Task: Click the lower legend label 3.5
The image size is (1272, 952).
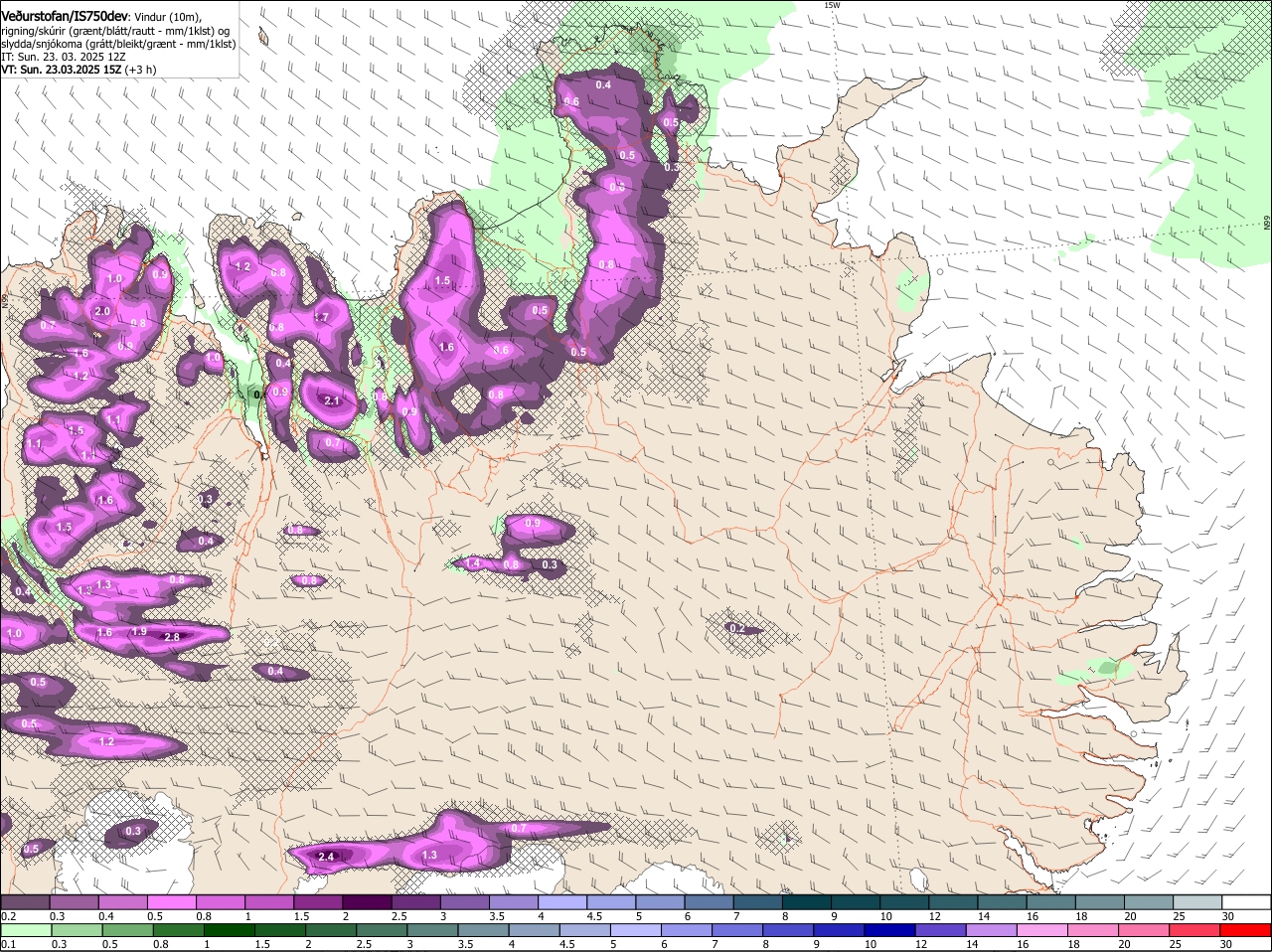Action: point(465,944)
